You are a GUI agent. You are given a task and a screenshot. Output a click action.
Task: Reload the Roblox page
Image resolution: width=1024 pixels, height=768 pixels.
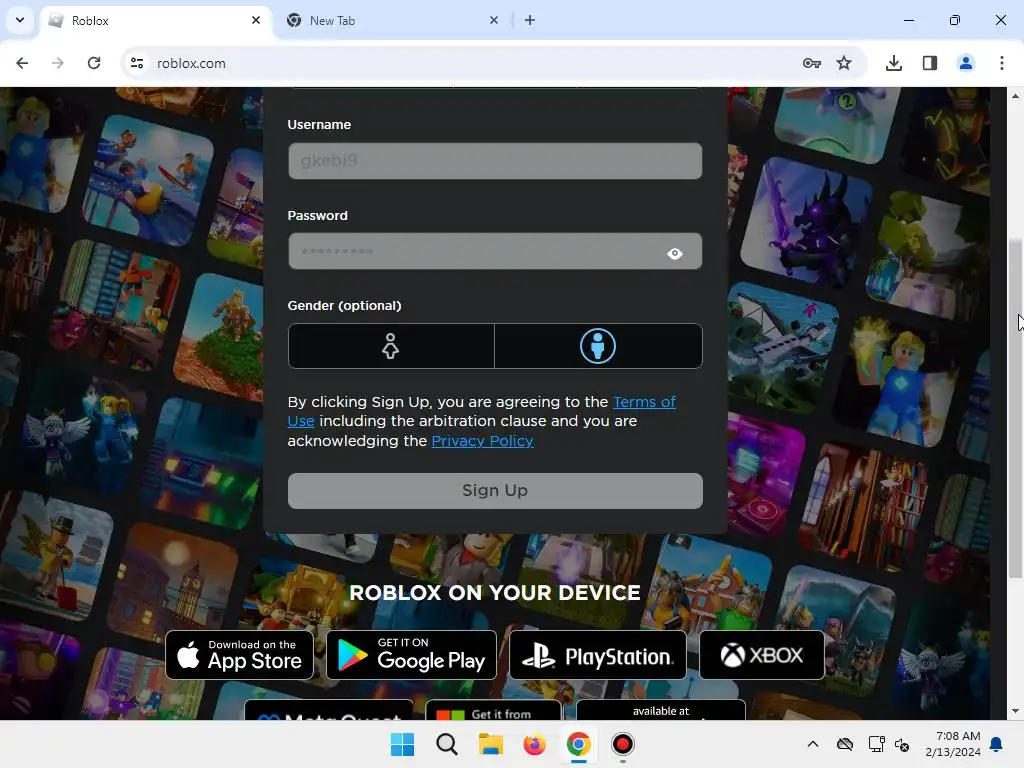click(94, 63)
